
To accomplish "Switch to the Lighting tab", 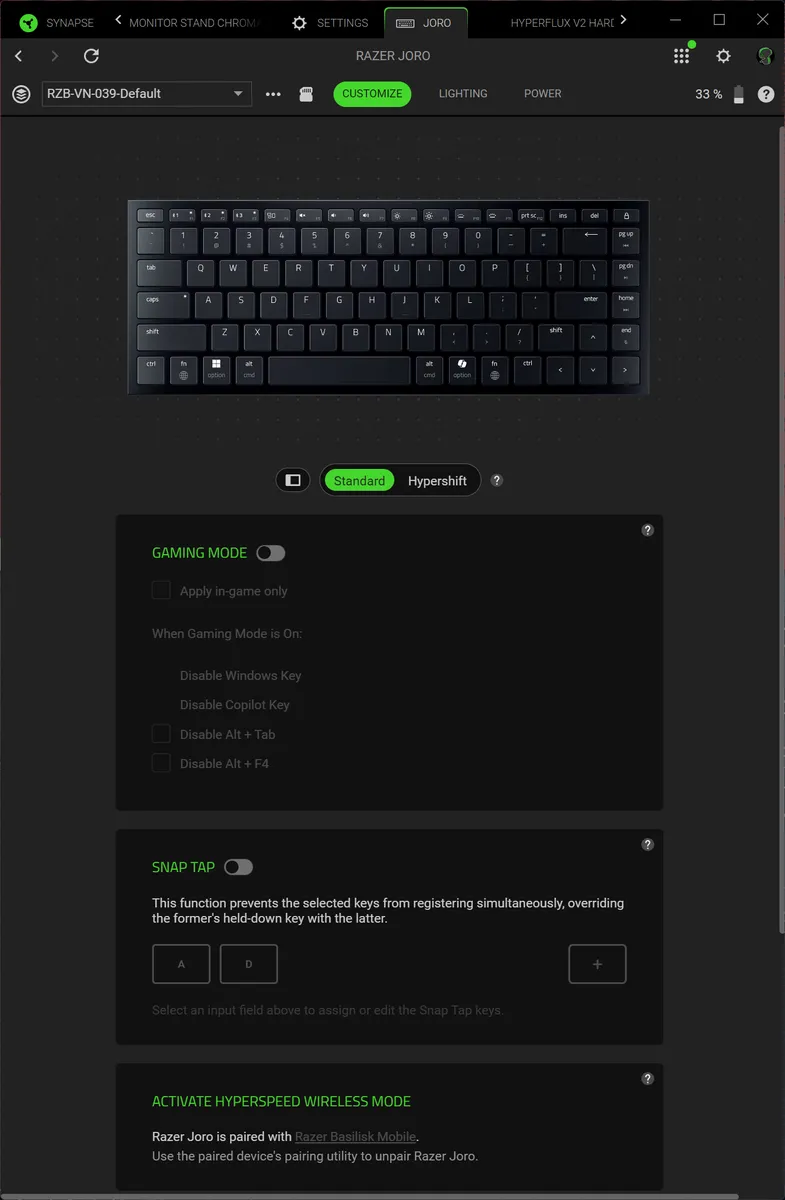I will click(463, 94).
